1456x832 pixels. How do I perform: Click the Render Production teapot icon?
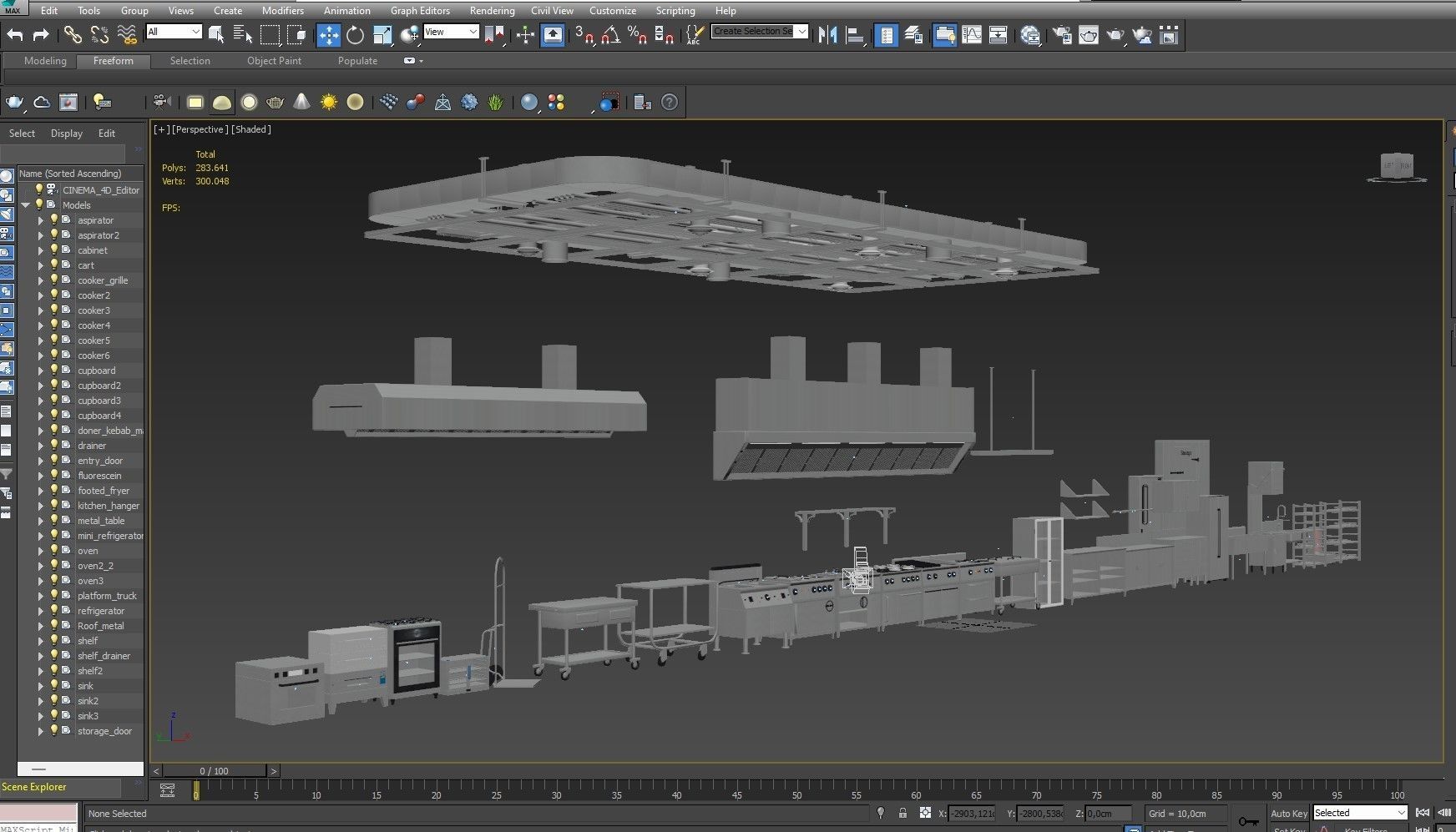pos(1115,35)
